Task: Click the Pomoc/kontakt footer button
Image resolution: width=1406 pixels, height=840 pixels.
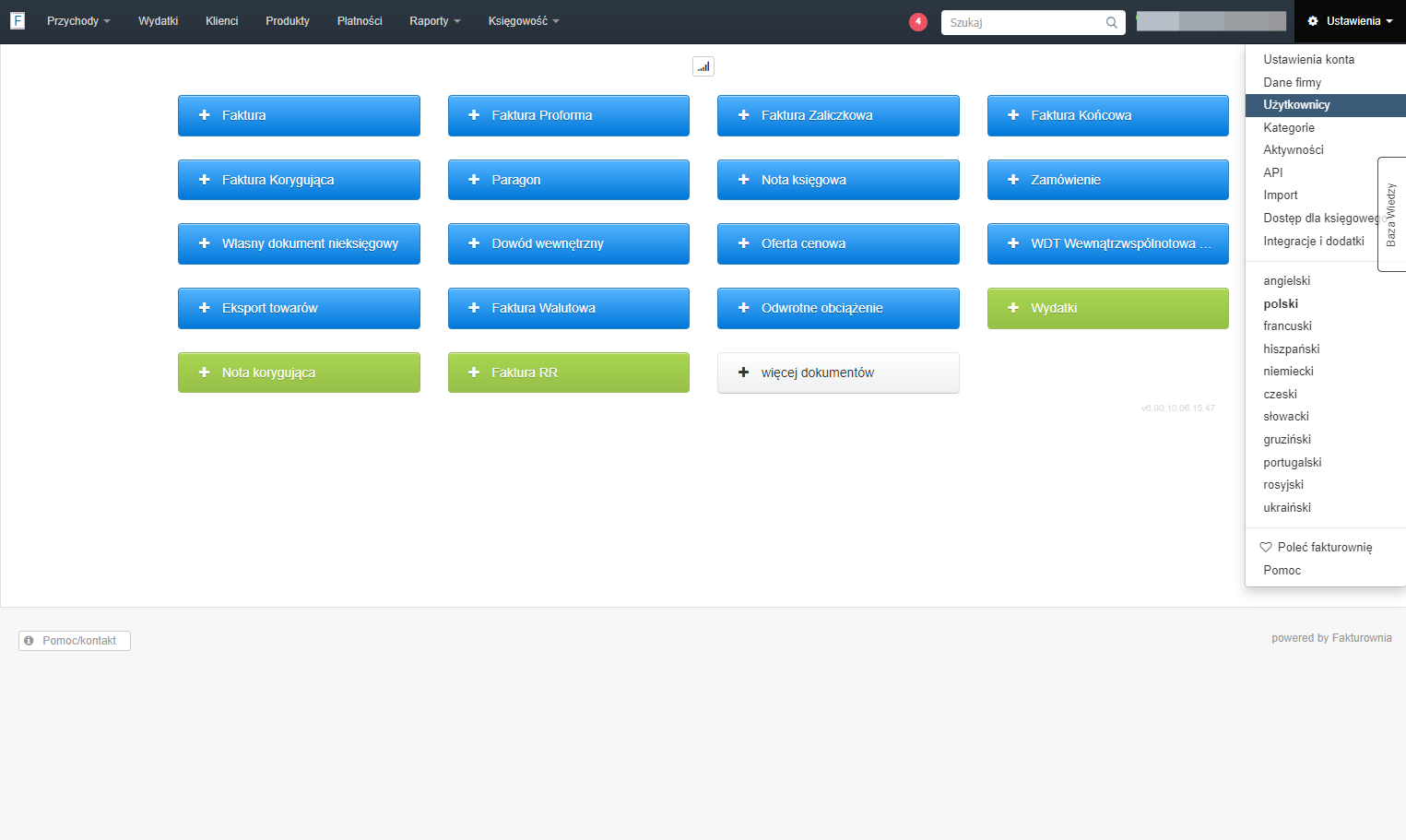Action: tap(75, 641)
